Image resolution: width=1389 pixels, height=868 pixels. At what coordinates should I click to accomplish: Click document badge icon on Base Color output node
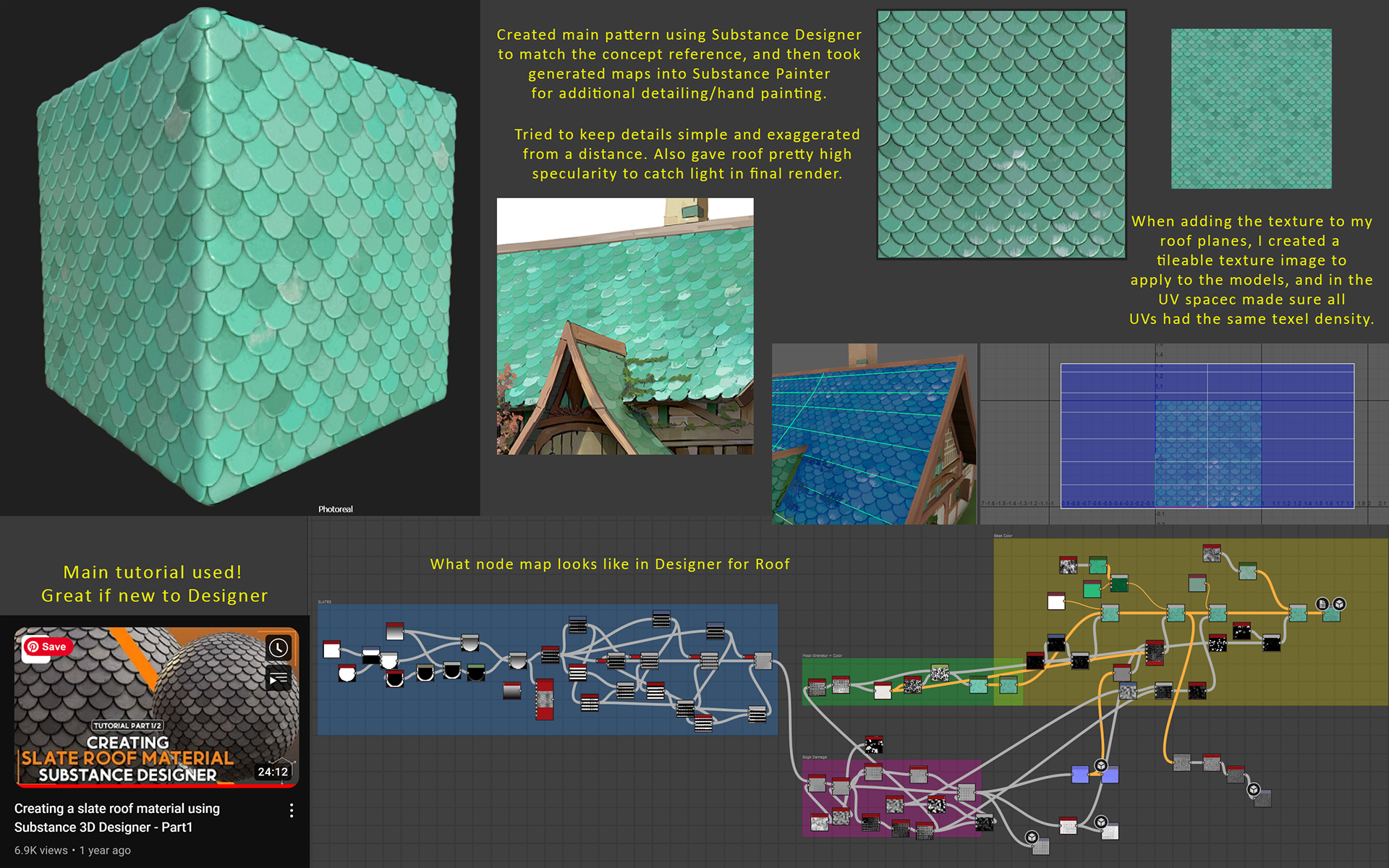(1322, 603)
